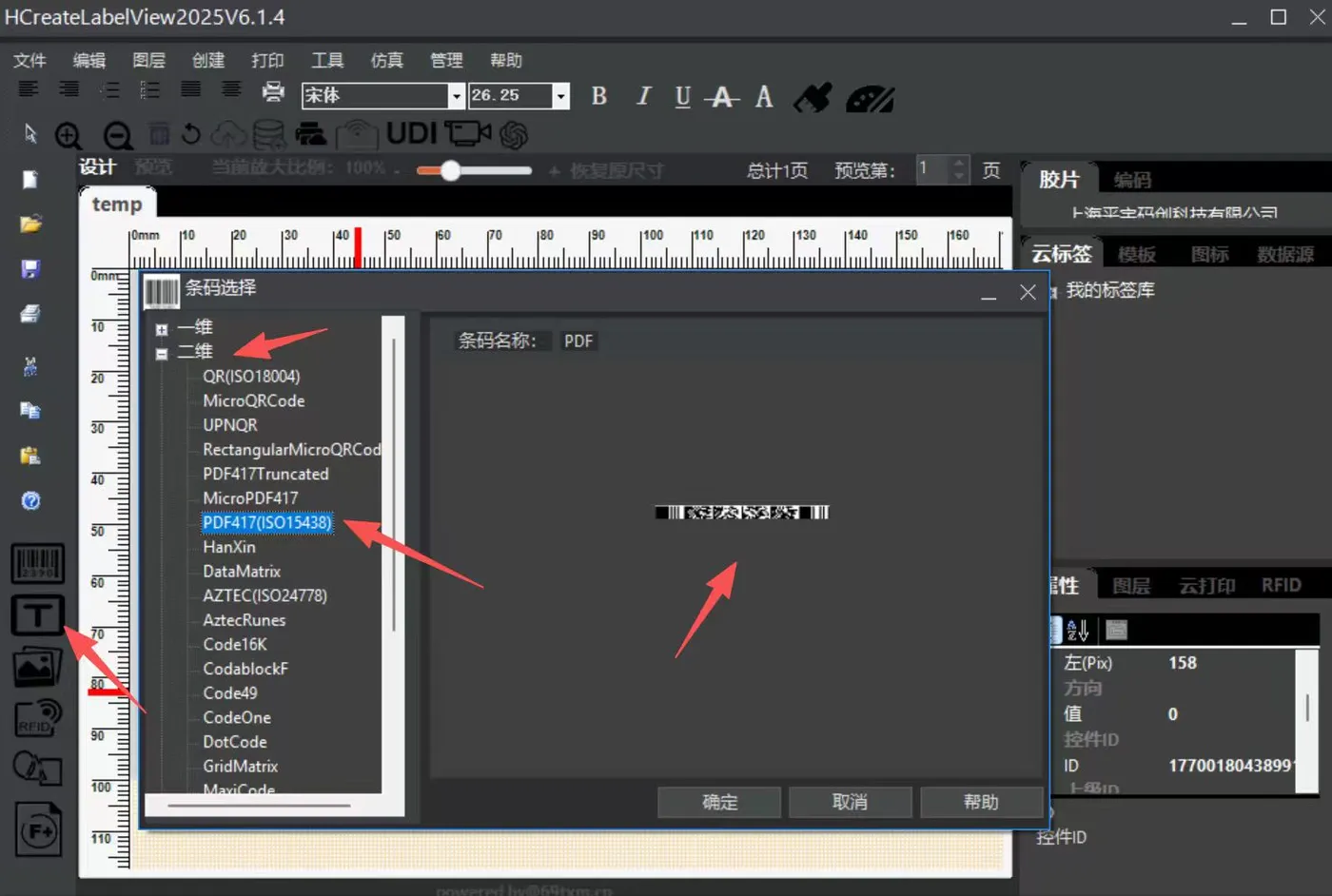Click the align right toolbar icon
This screenshot has height=896, width=1332.
(x=69, y=89)
